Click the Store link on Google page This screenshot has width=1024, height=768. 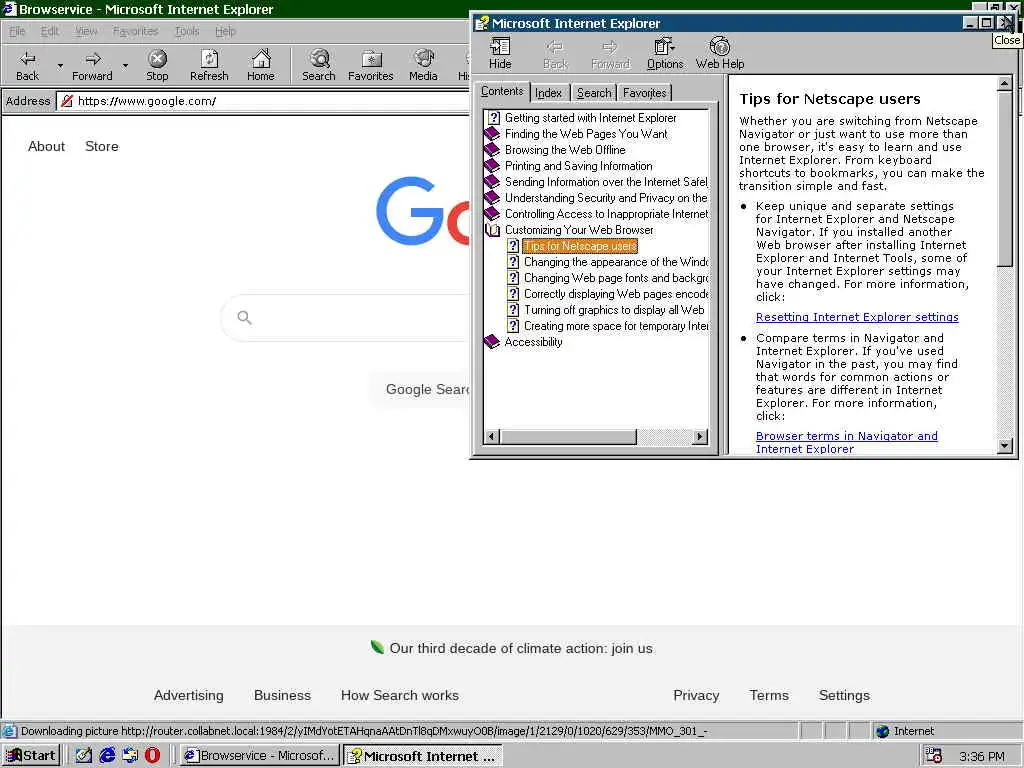point(102,146)
